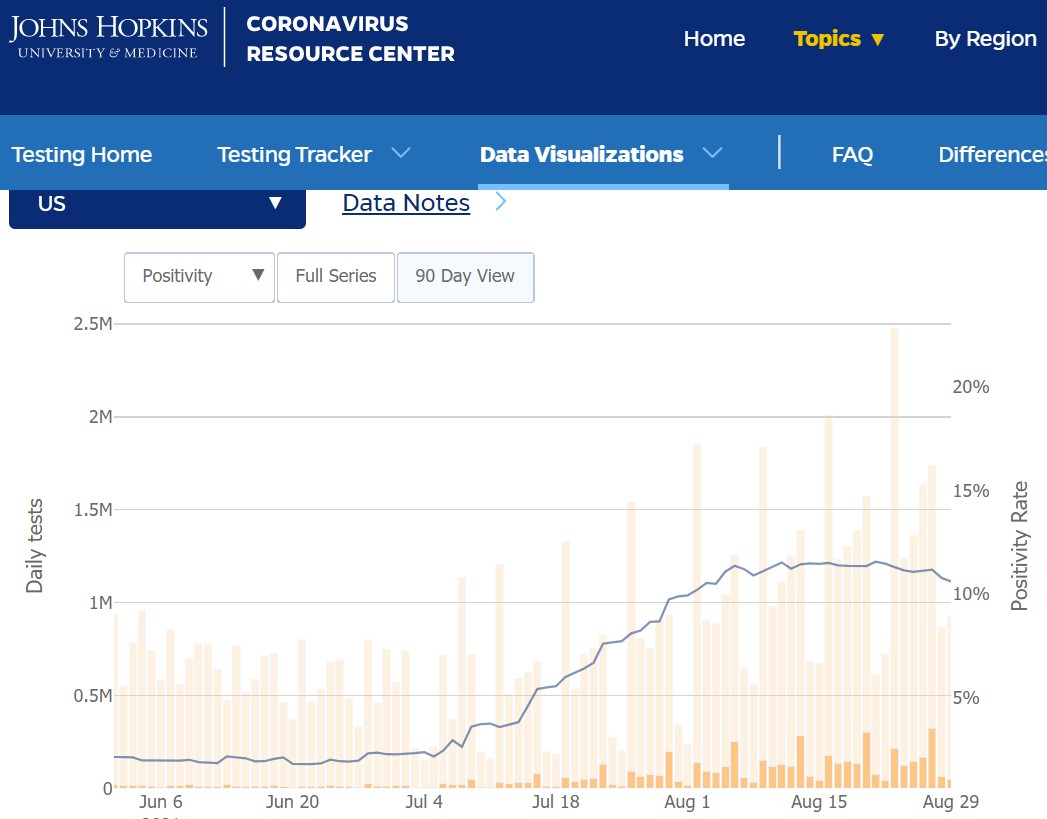Click the yellow Topics dropdown arrow
This screenshot has height=819, width=1047.
[x=877, y=40]
